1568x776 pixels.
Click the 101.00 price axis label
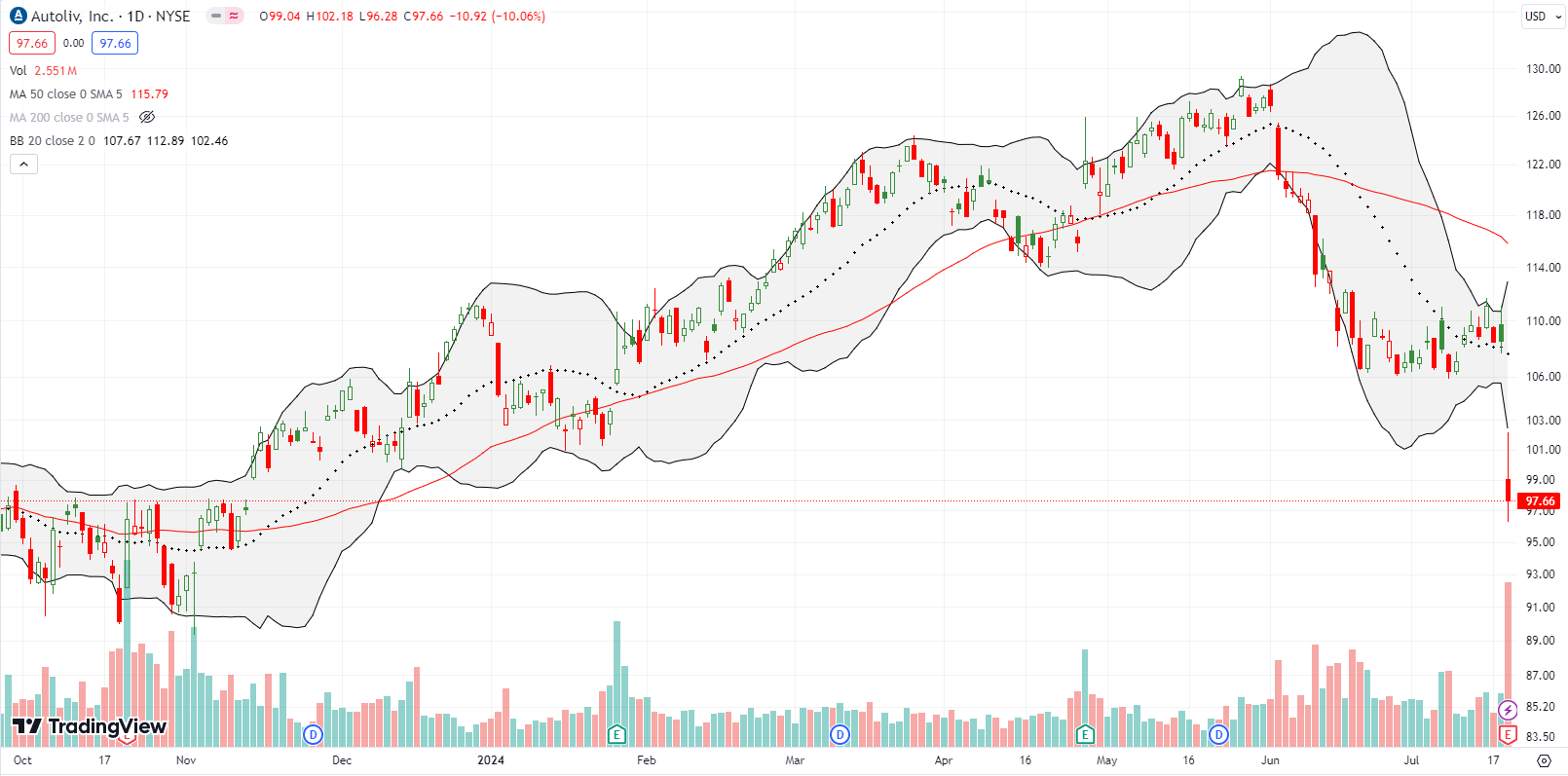(1543, 450)
